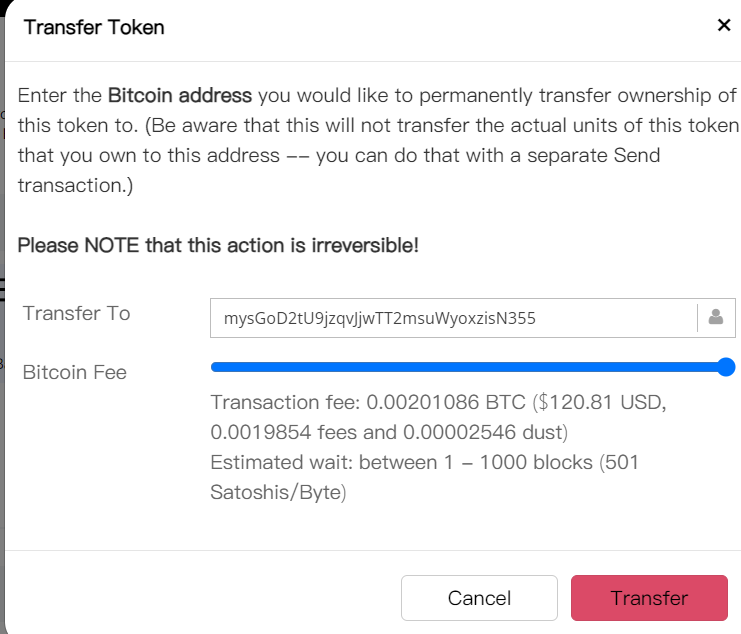This screenshot has height=634, width=741.
Task: Click the "Bitcoin Fee" label
Action: (x=75, y=372)
